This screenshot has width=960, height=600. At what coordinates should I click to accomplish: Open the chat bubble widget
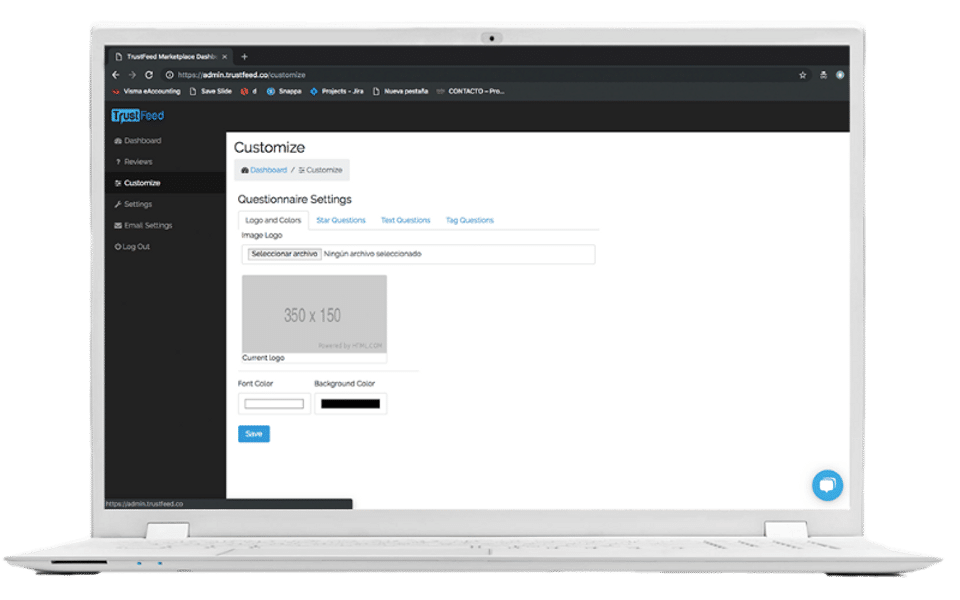(827, 486)
